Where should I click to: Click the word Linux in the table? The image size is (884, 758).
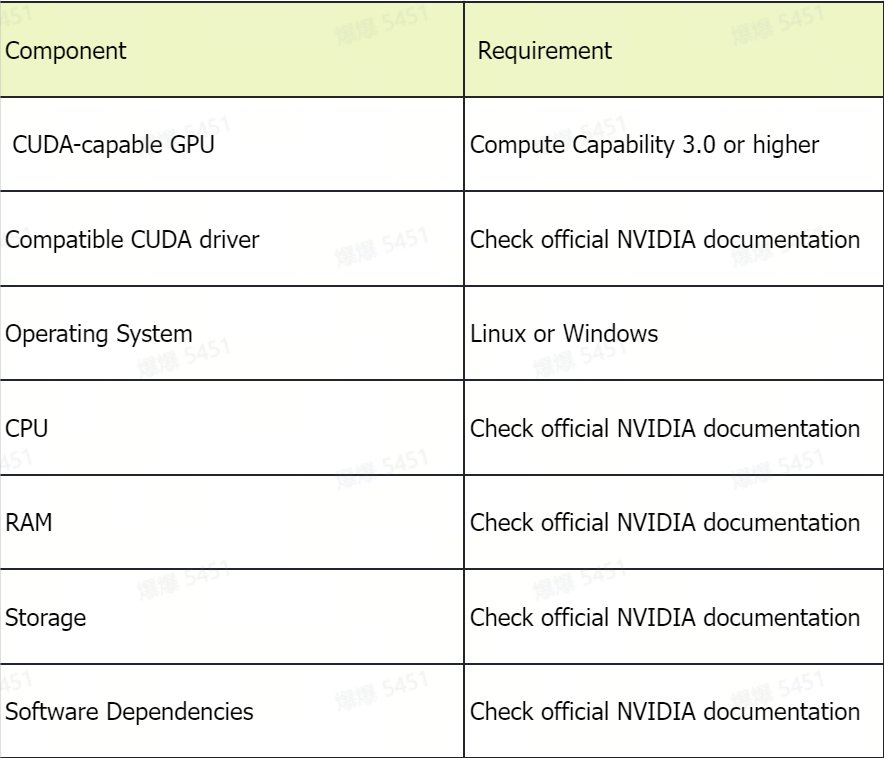click(x=499, y=334)
